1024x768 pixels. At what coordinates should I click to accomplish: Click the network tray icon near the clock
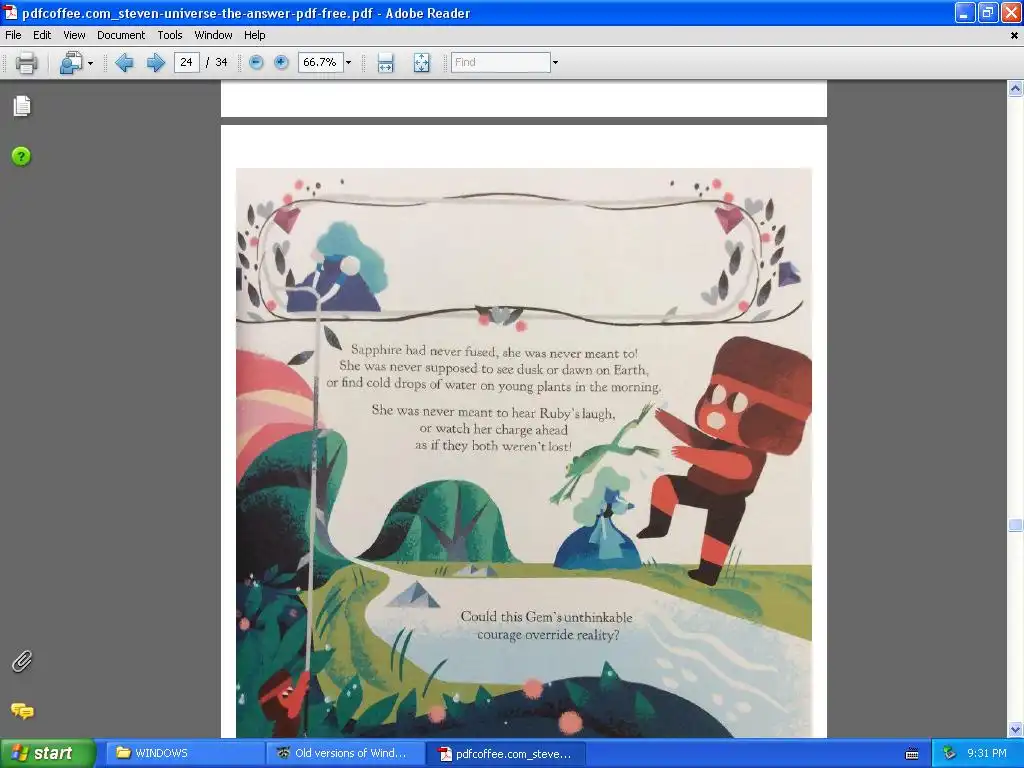click(x=949, y=753)
